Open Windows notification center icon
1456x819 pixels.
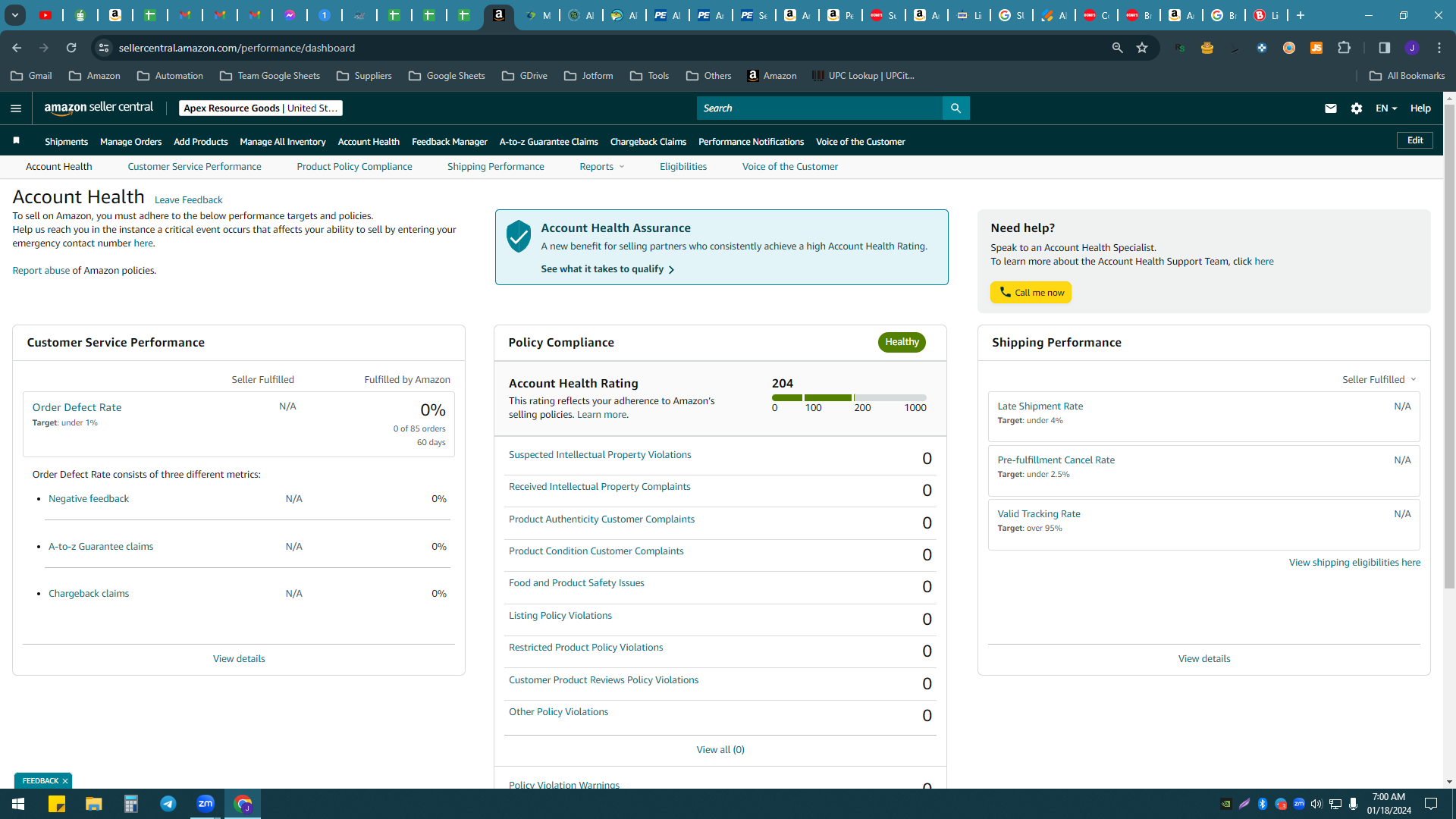[1431, 804]
